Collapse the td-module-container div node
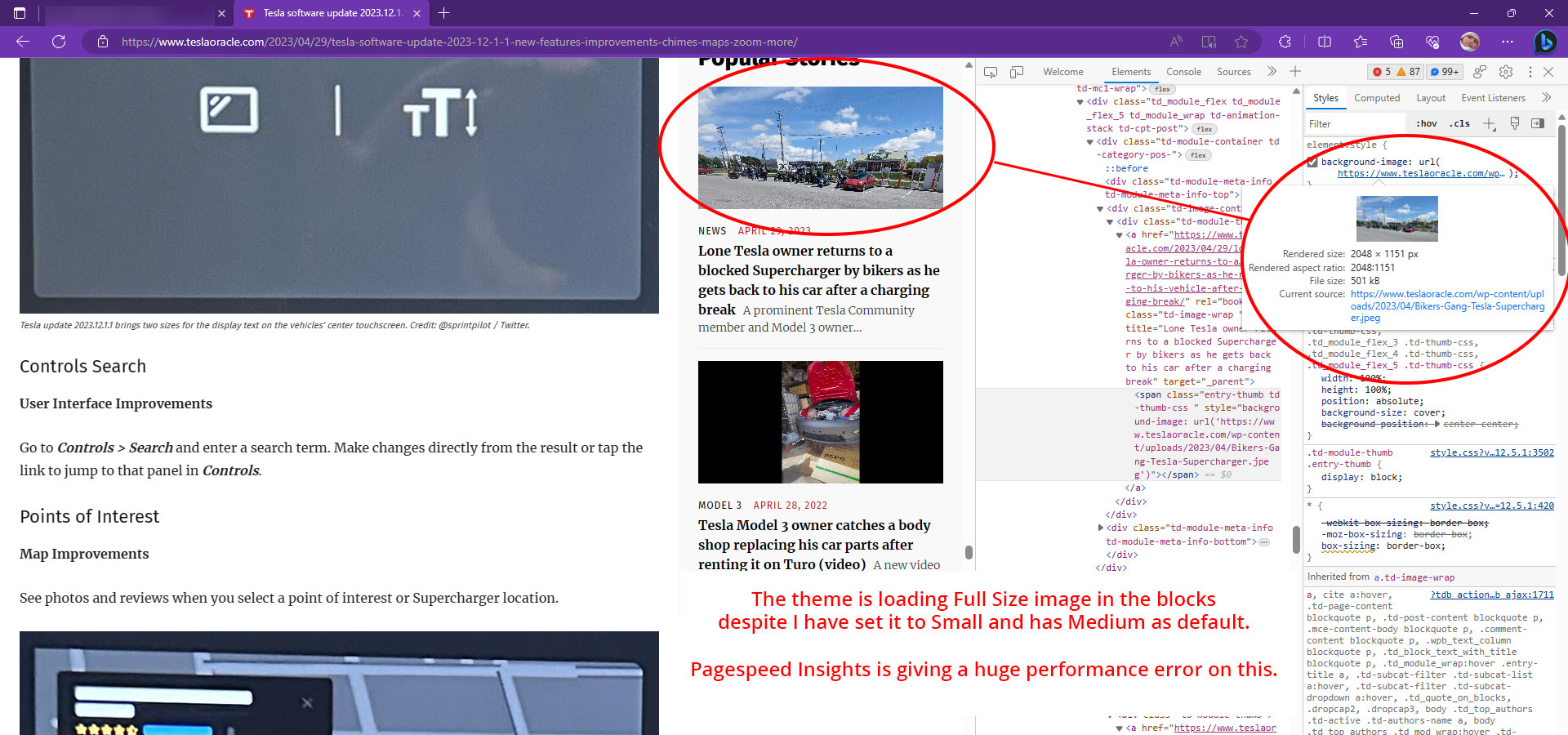 1089,142
